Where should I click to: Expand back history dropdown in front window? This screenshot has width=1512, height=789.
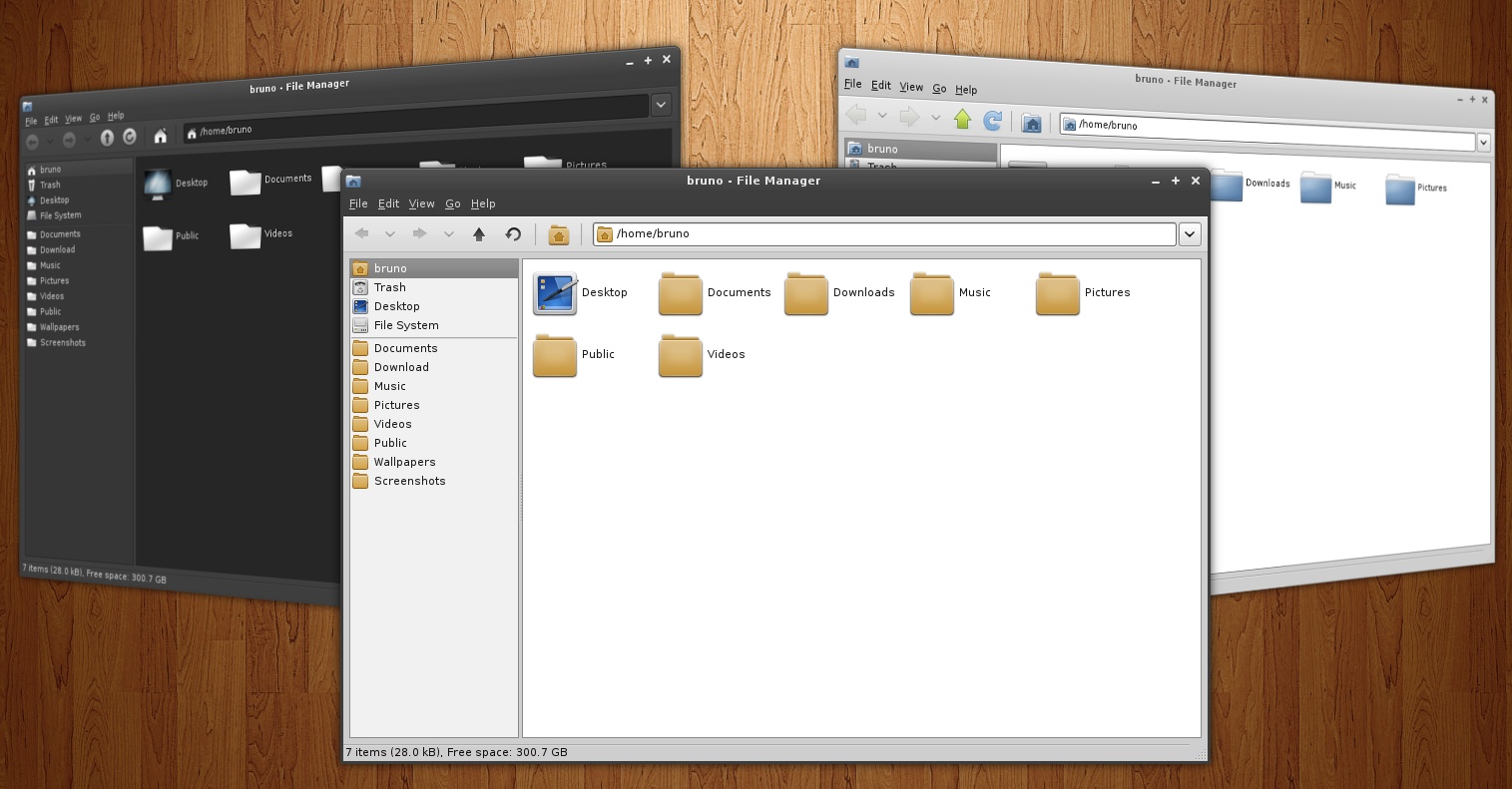click(390, 234)
